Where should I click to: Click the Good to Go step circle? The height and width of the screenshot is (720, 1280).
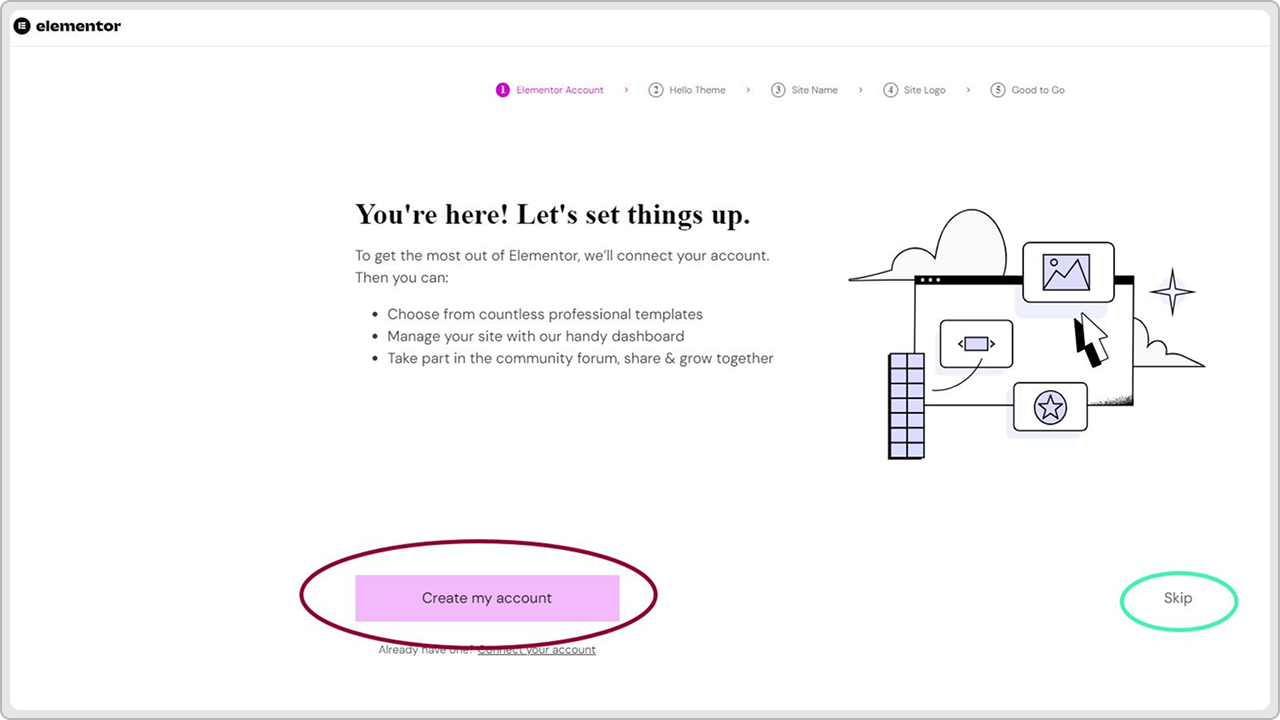point(998,89)
